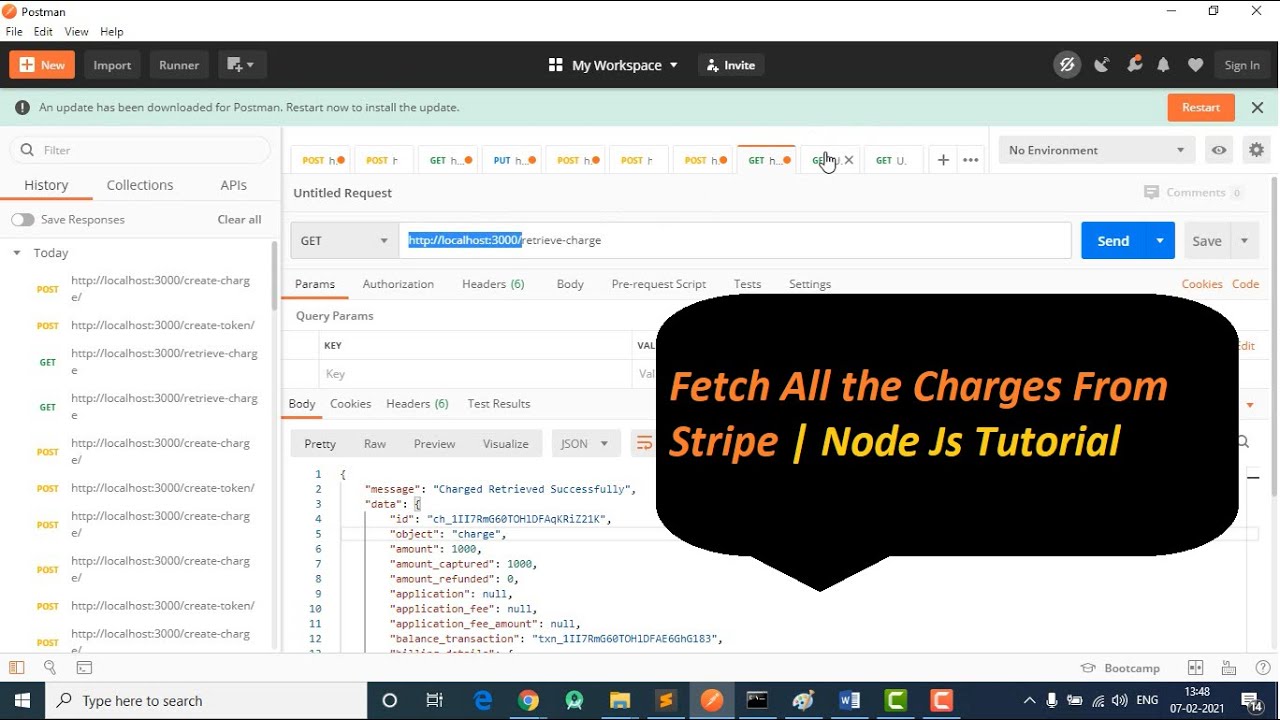
Task: Open Word from the Windows taskbar
Action: pyautogui.click(x=850, y=700)
